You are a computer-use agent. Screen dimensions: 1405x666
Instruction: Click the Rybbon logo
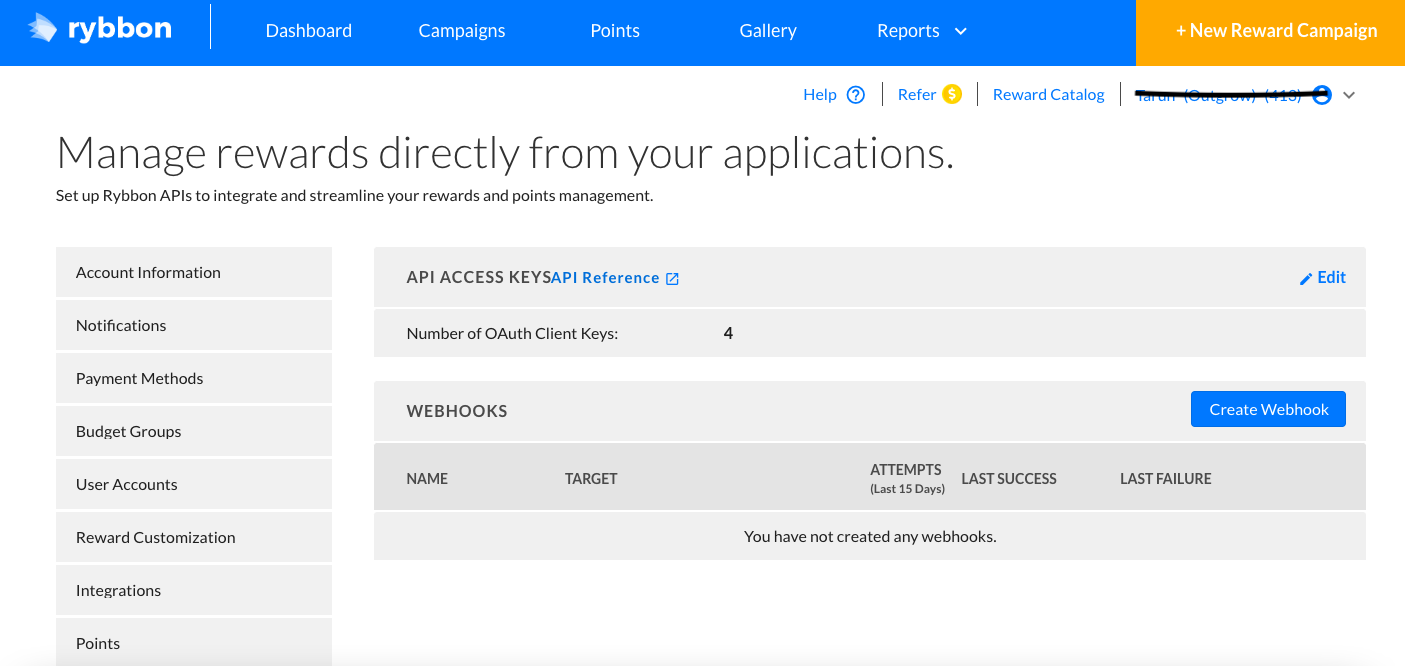click(x=100, y=29)
